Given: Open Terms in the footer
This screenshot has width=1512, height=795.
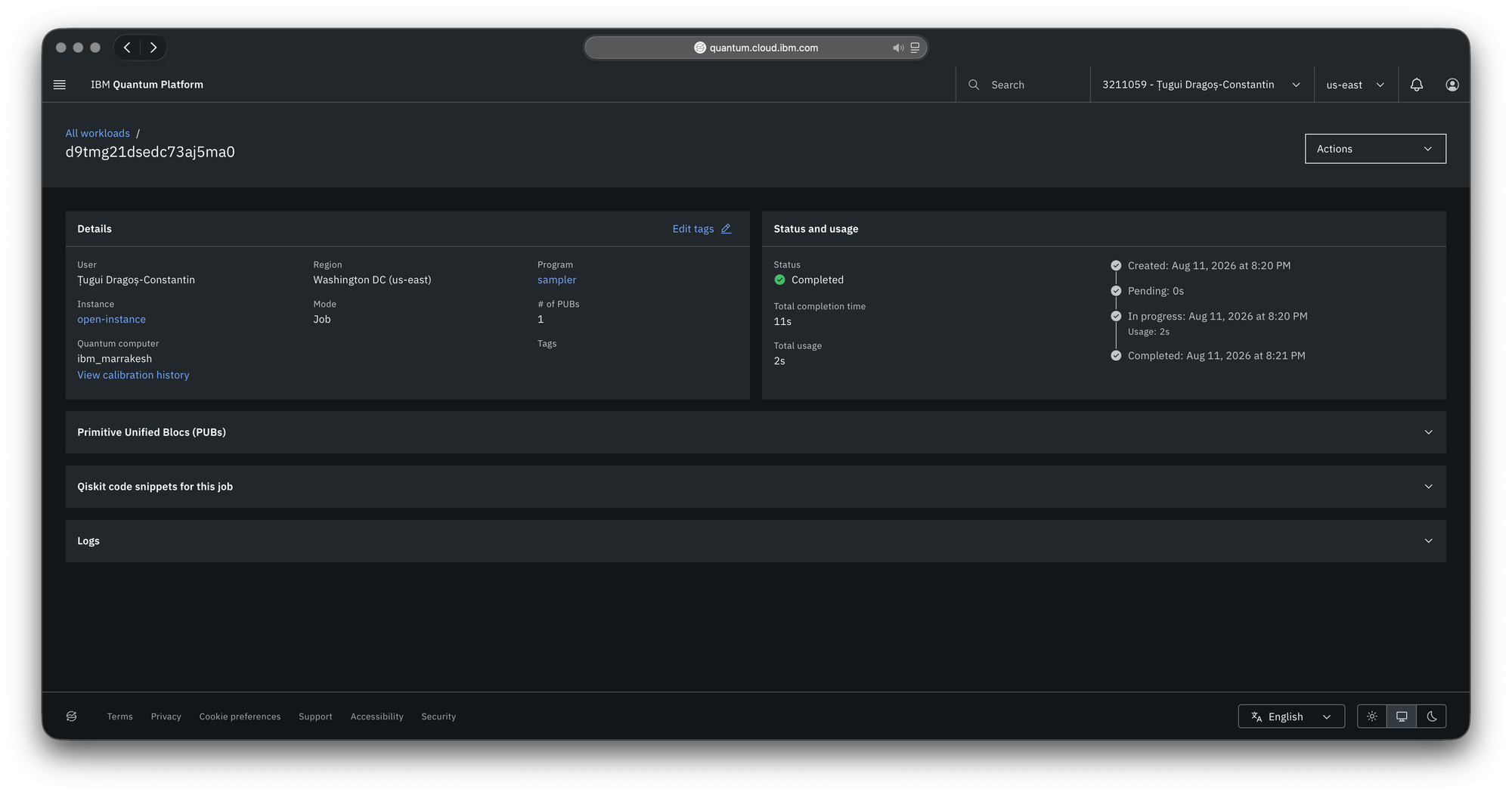Looking at the screenshot, I should (x=119, y=716).
